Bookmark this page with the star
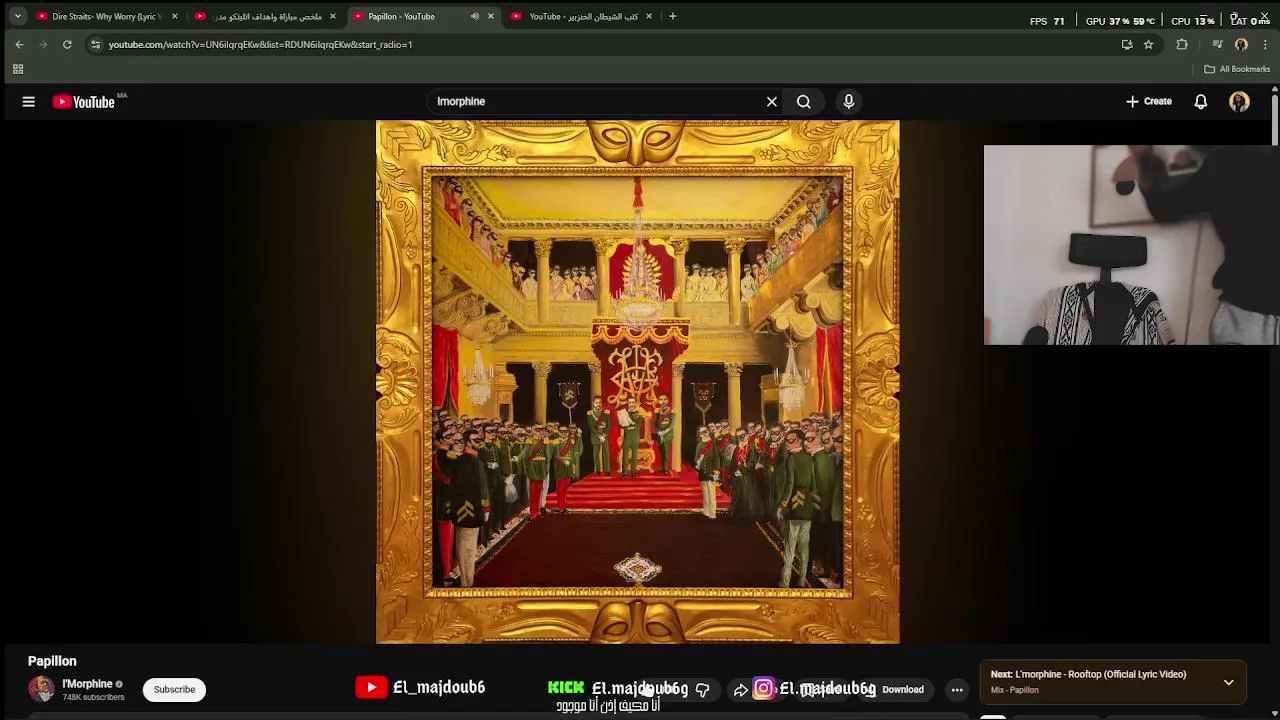Viewport: 1280px width, 720px height. pyautogui.click(x=1148, y=44)
